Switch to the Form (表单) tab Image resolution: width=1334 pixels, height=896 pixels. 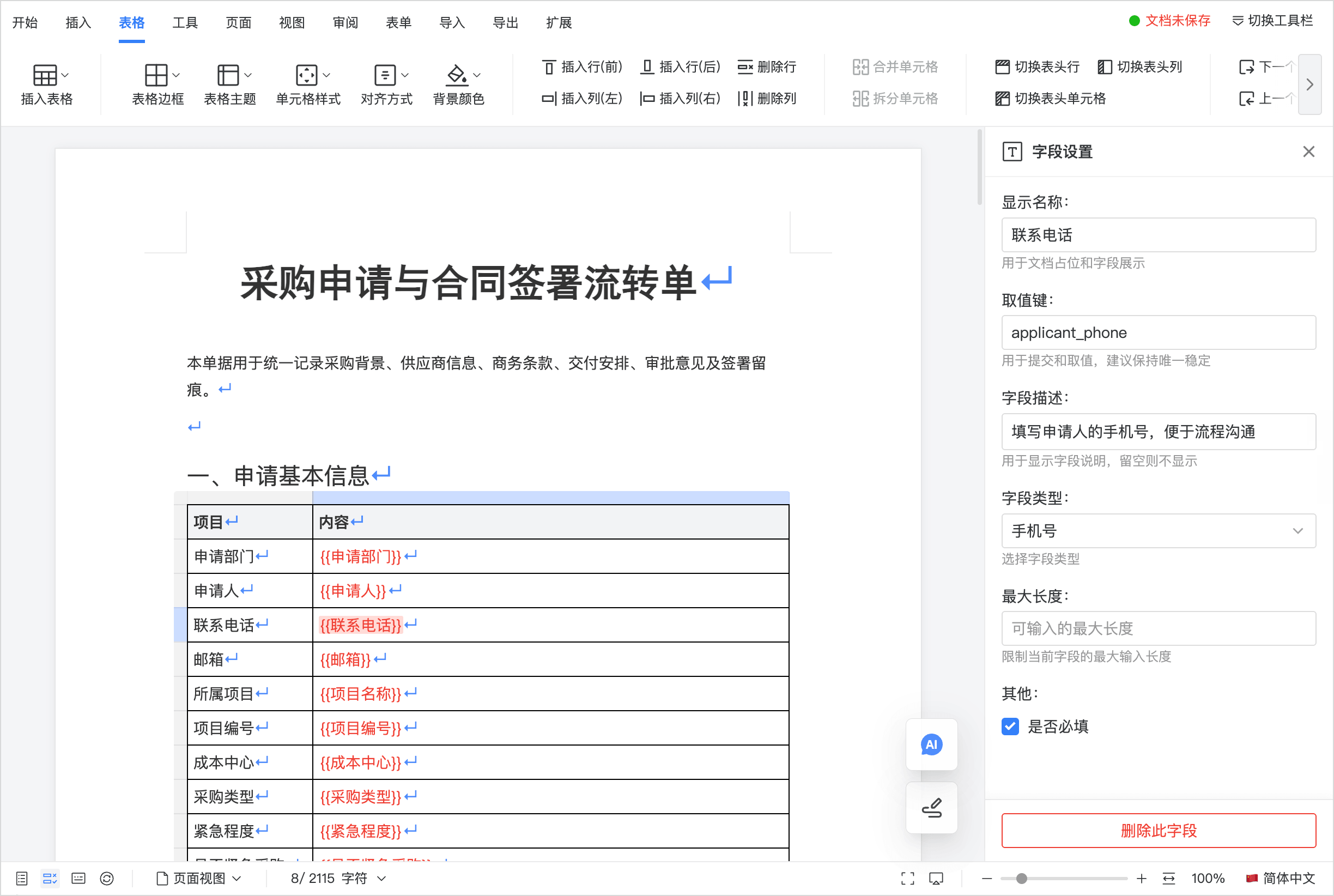click(399, 22)
